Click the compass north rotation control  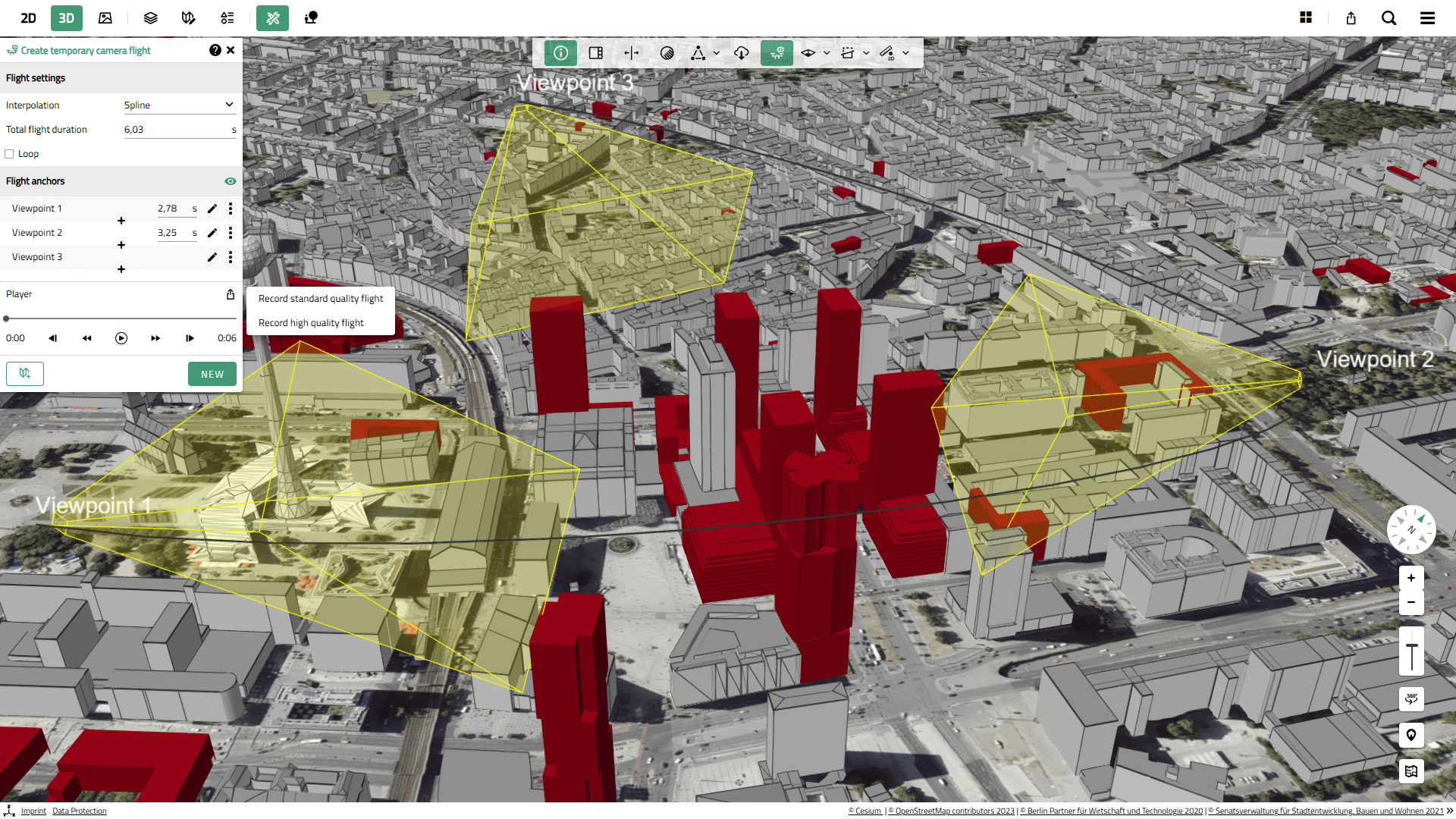coord(1411,529)
